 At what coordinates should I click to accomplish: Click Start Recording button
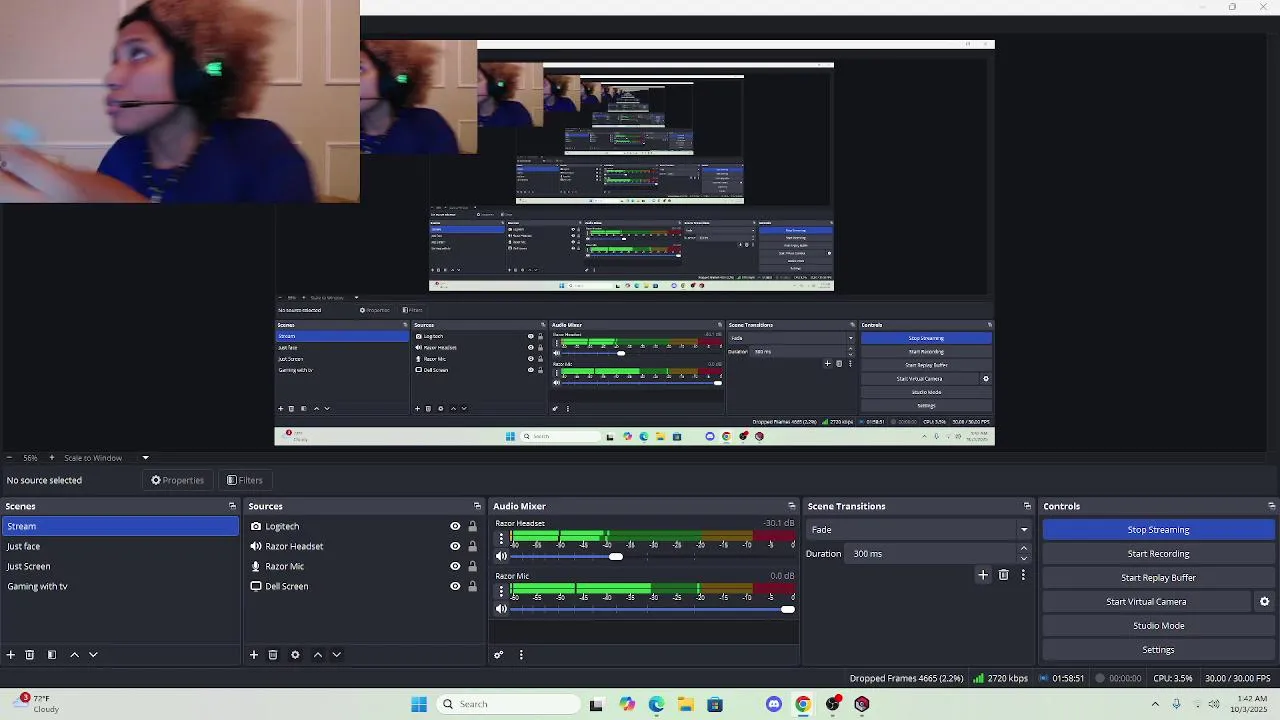coord(1158,554)
